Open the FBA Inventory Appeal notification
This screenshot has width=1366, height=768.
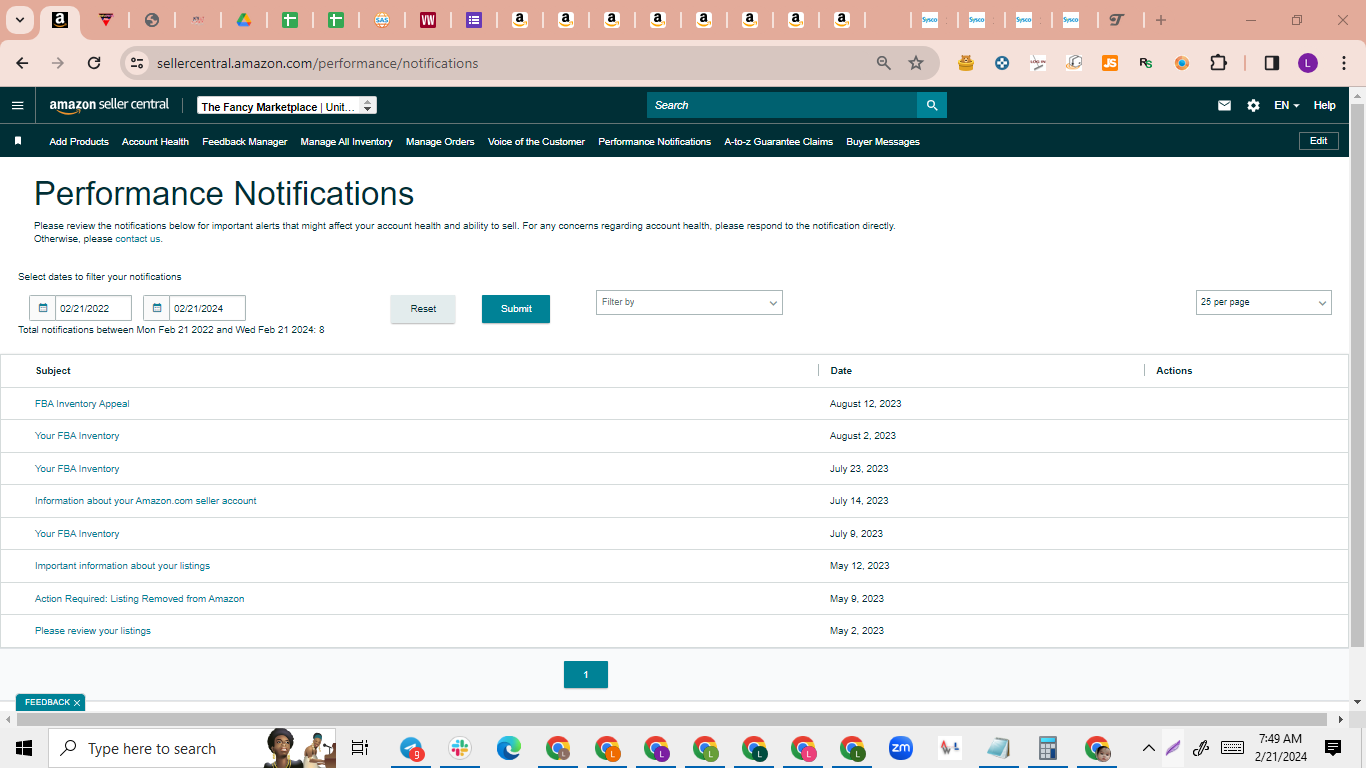82,404
